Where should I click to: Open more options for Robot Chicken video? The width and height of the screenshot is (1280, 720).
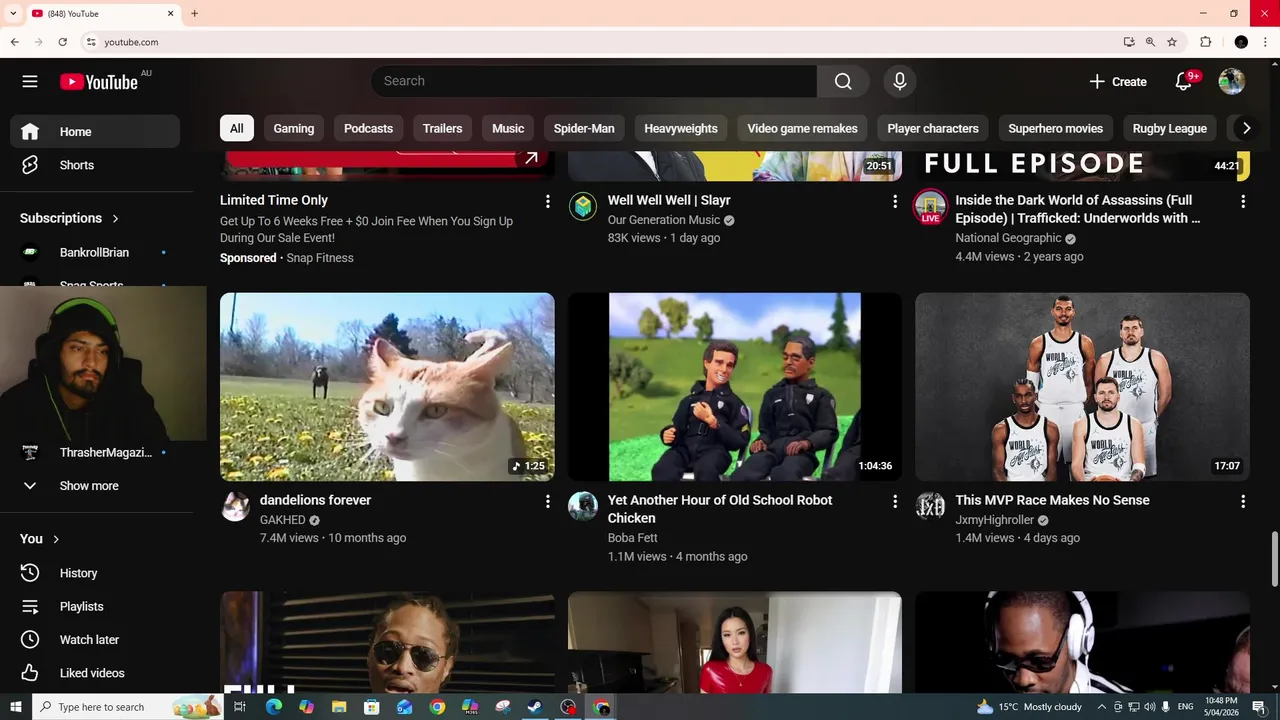point(895,501)
